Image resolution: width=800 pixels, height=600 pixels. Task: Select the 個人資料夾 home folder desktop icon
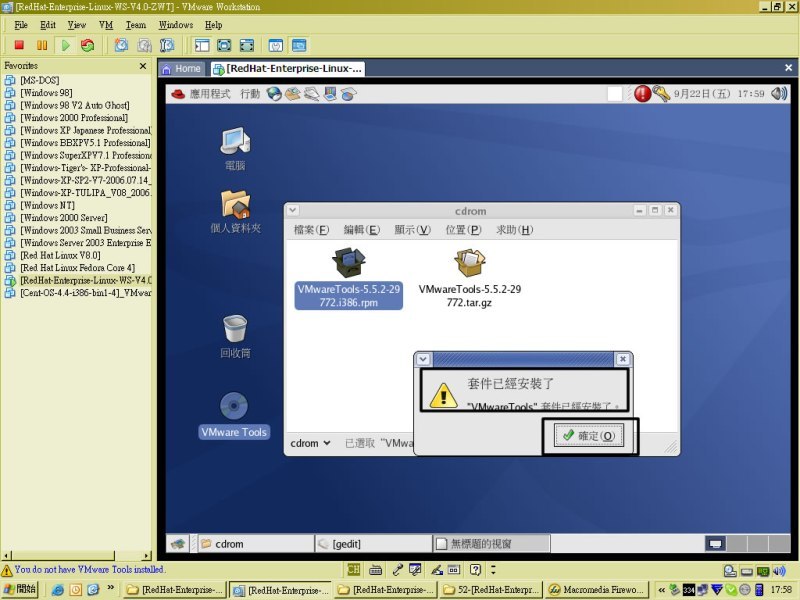pyautogui.click(x=235, y=212)
